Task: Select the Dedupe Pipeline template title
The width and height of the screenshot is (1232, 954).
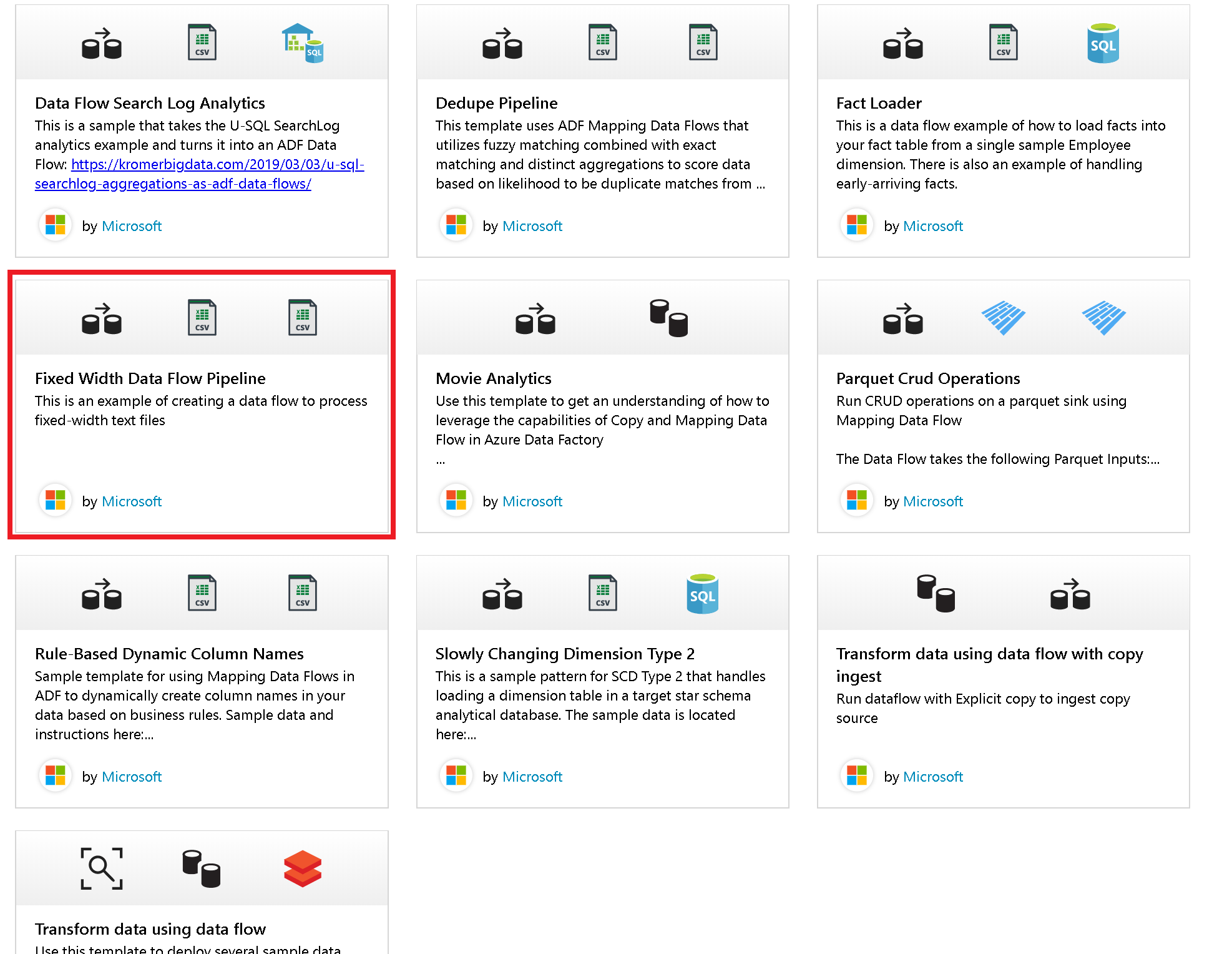Action: [497, 103]
